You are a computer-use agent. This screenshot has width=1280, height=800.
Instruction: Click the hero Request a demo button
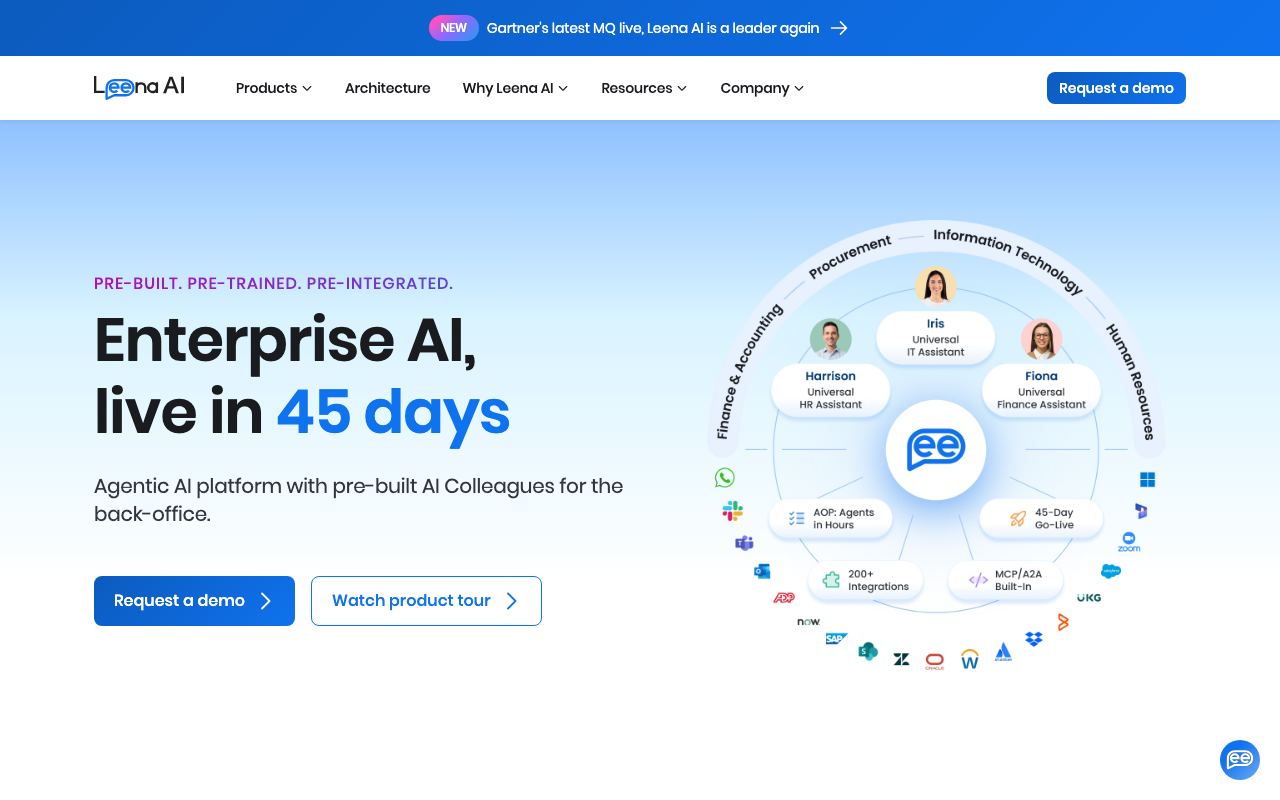pyautogui.click(x=194, y=601)
